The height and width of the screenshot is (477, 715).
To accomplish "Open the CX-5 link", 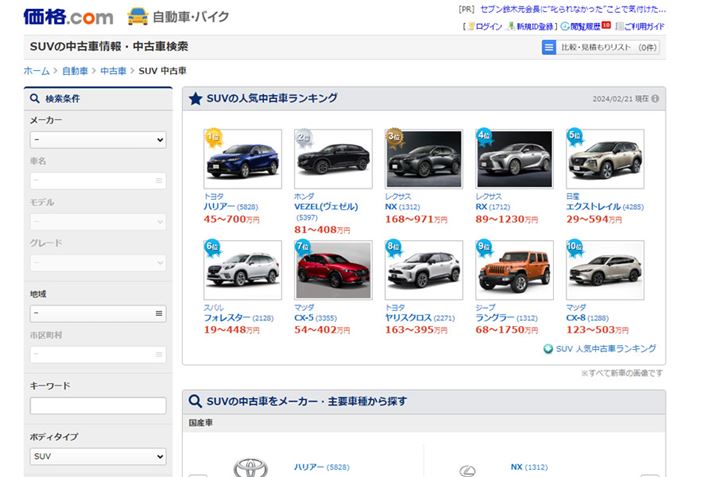I will (304, 317).
